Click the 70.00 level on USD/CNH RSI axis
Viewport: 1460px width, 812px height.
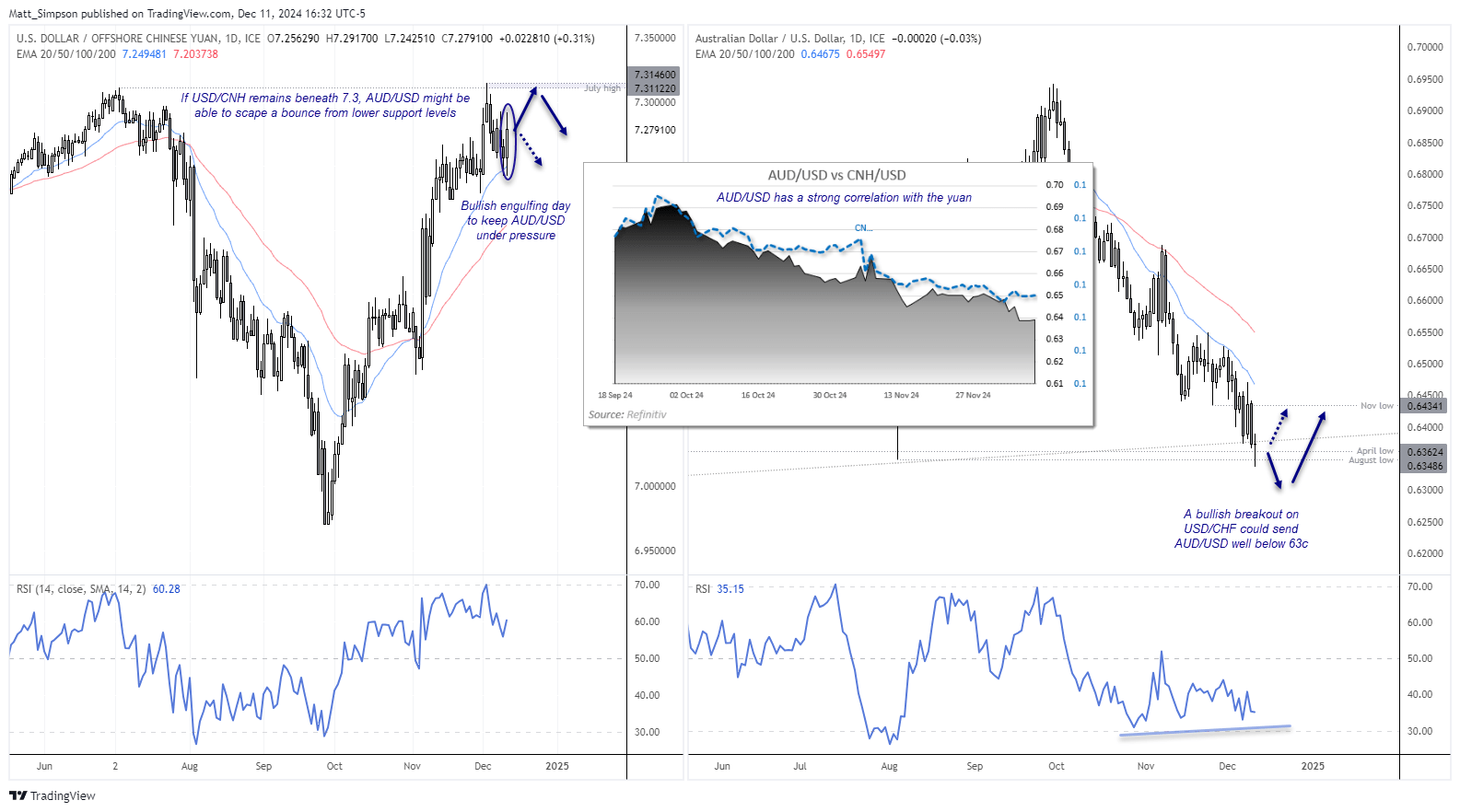[x=648, y=585]
